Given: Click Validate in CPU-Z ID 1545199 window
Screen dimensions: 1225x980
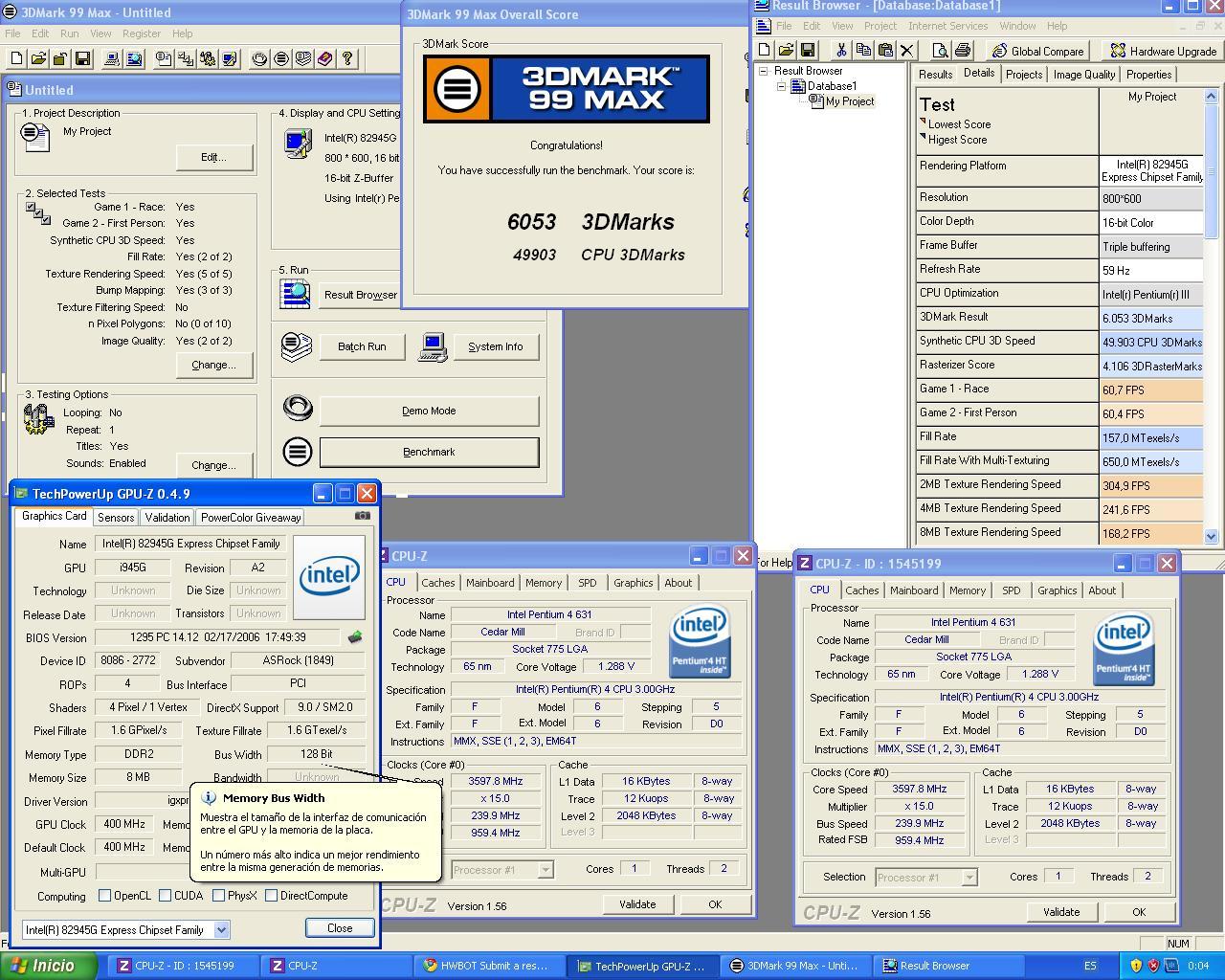Looking at the screenshot, I should 1061,912.
